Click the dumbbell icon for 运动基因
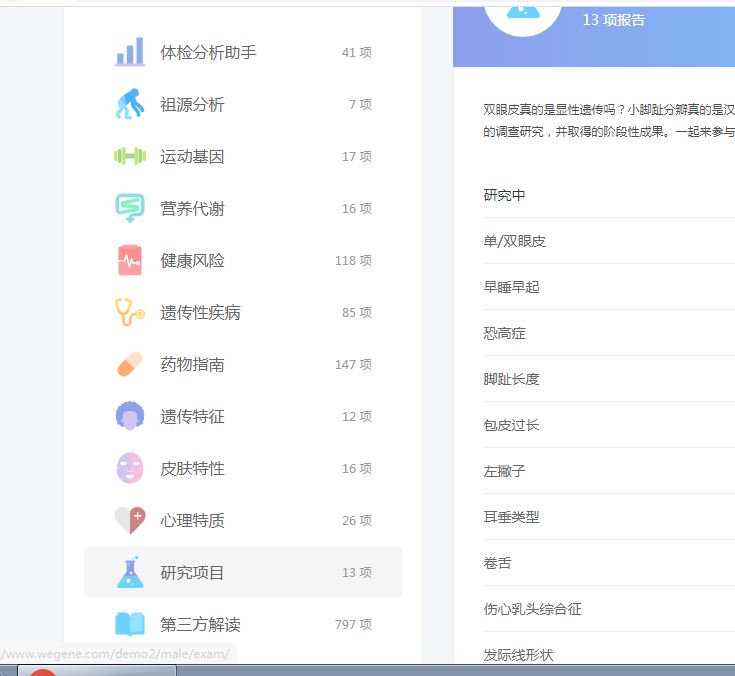Viewport: 735px width, 676px height. click(130, 156)
